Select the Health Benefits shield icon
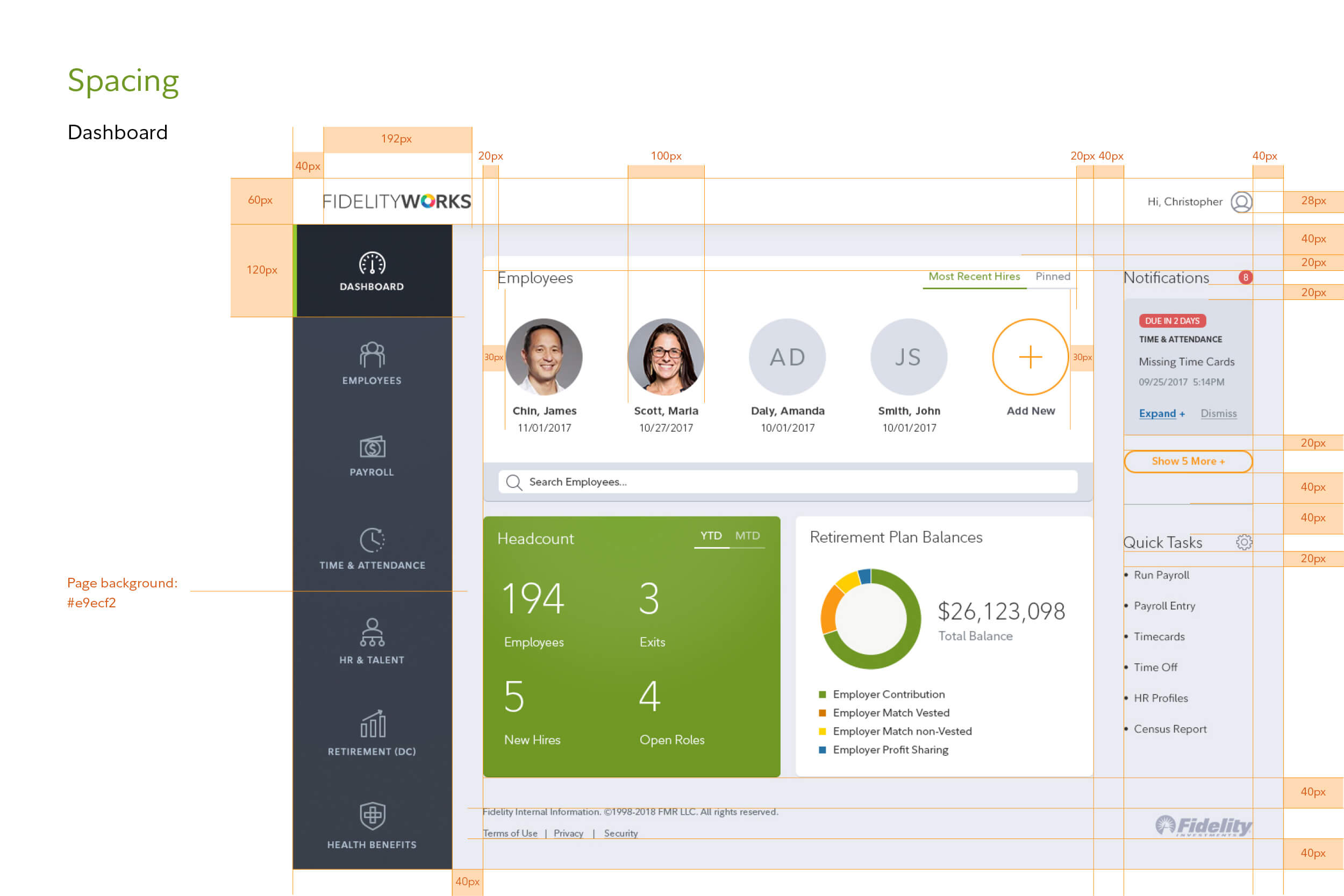This screenshot has height=896, width=1344. [x=372, y=816]
